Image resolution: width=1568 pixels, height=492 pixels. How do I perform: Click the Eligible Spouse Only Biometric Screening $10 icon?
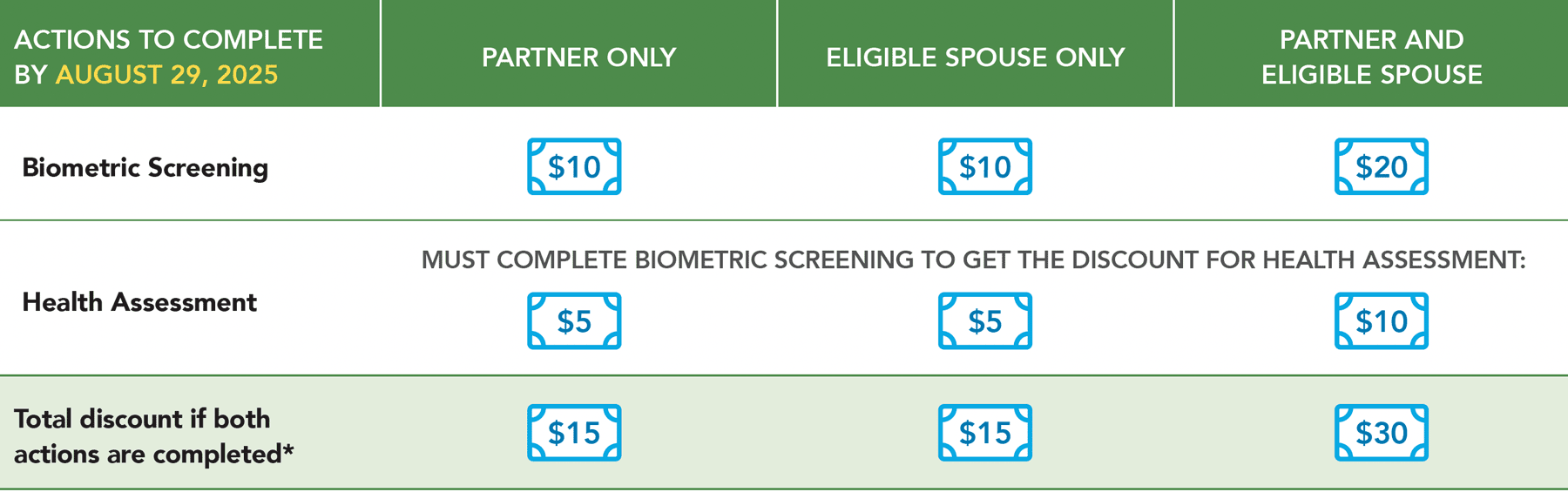tap(984, 166)
